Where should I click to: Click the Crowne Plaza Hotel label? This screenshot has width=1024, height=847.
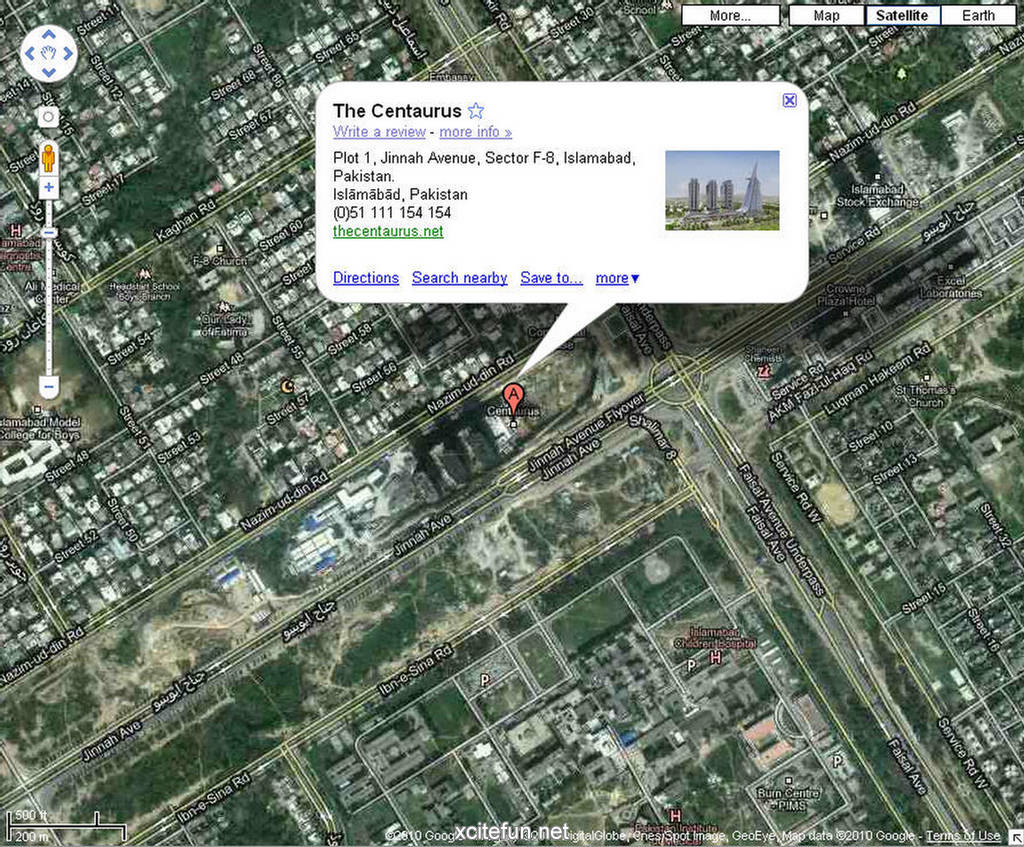point(847,295)
